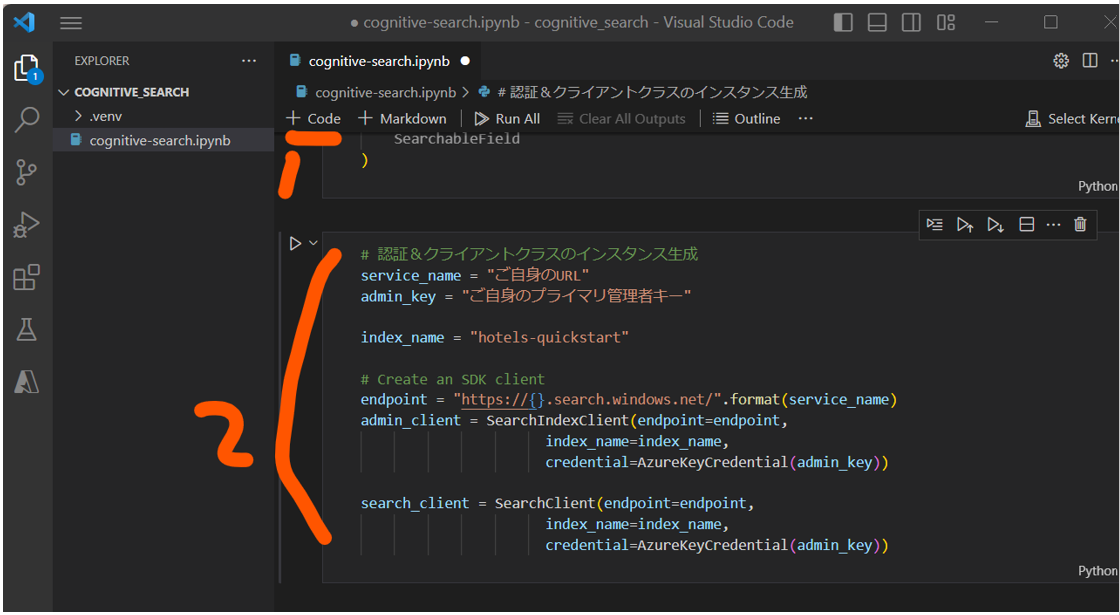Execute cell and below from the cell toolbar

(996, 224)
